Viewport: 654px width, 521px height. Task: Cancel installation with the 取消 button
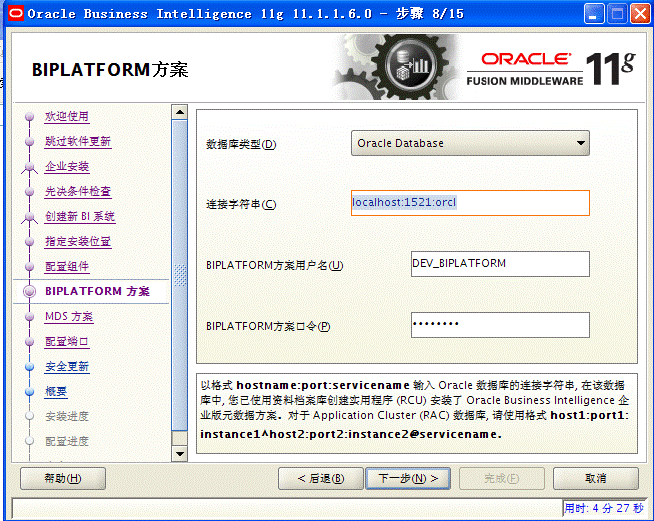click(x=596, y=478)
